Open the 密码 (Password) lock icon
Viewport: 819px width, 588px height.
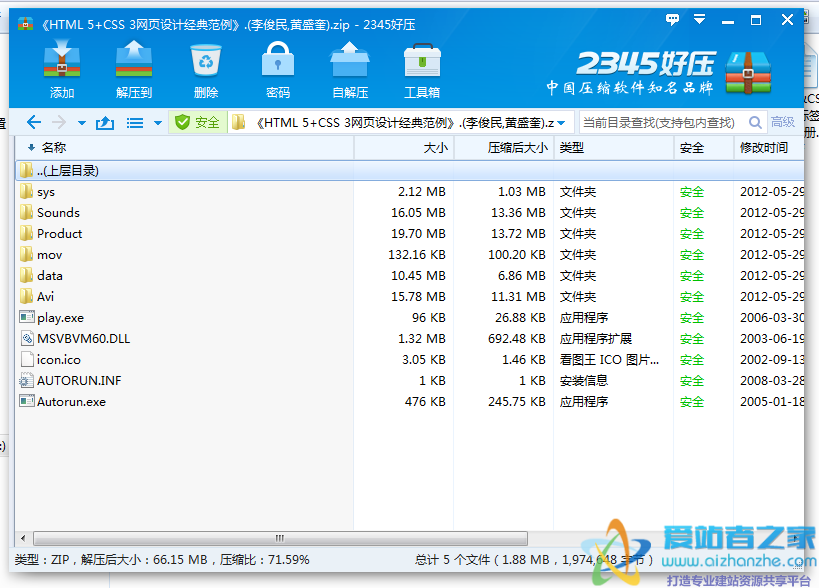click(277, 69)
